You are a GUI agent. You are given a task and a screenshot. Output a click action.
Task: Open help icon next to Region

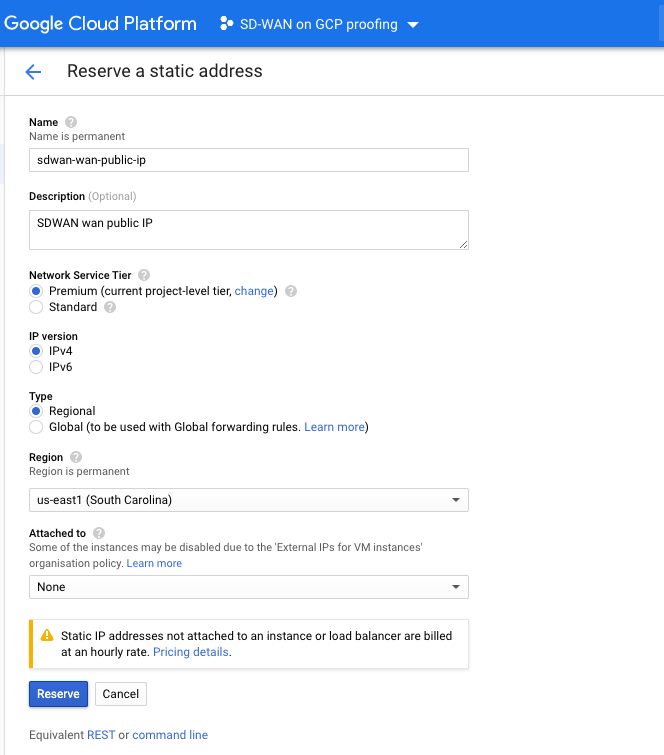click(76, 457)
